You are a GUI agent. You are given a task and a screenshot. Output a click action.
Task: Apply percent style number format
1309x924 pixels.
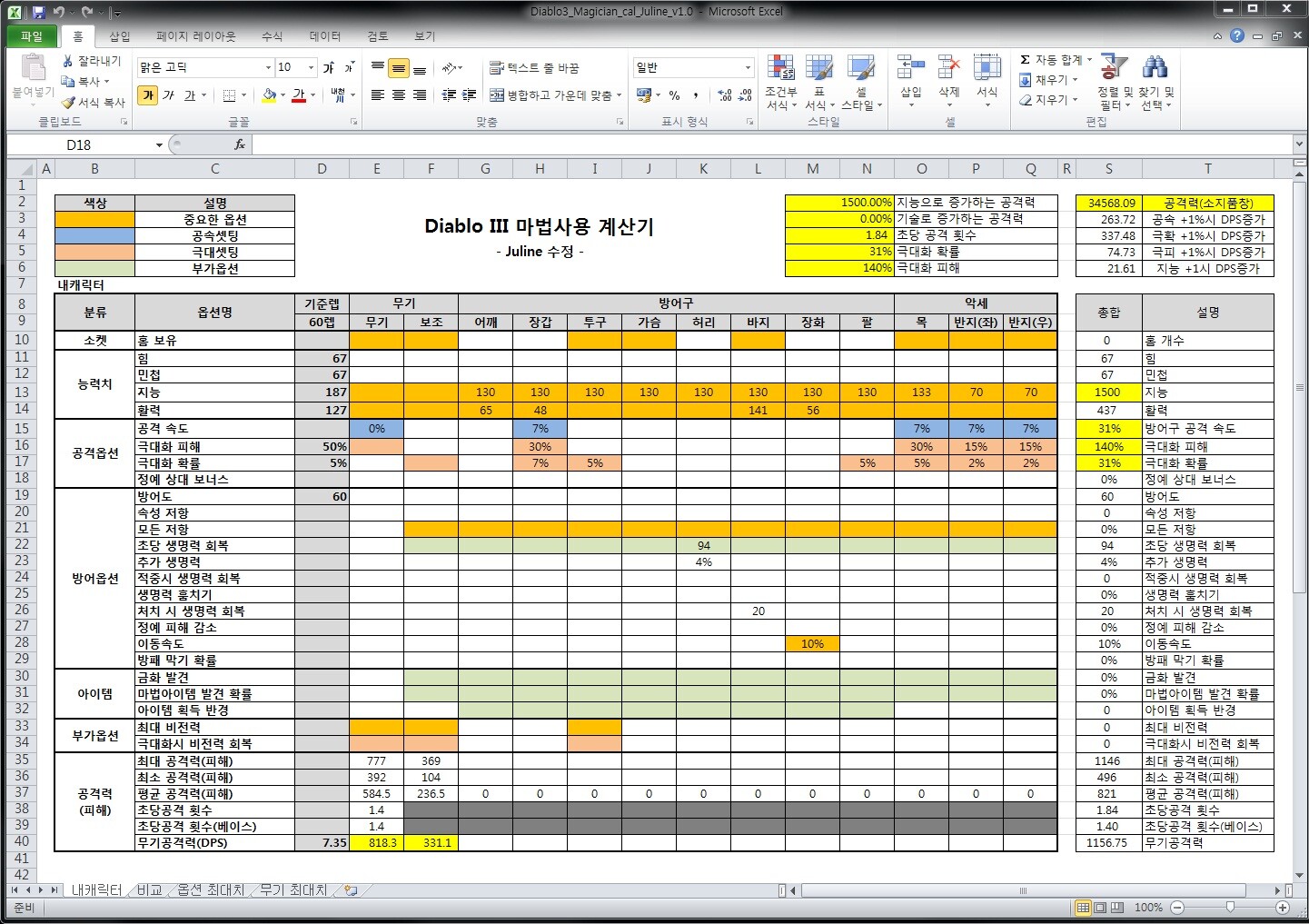[674, 95]
